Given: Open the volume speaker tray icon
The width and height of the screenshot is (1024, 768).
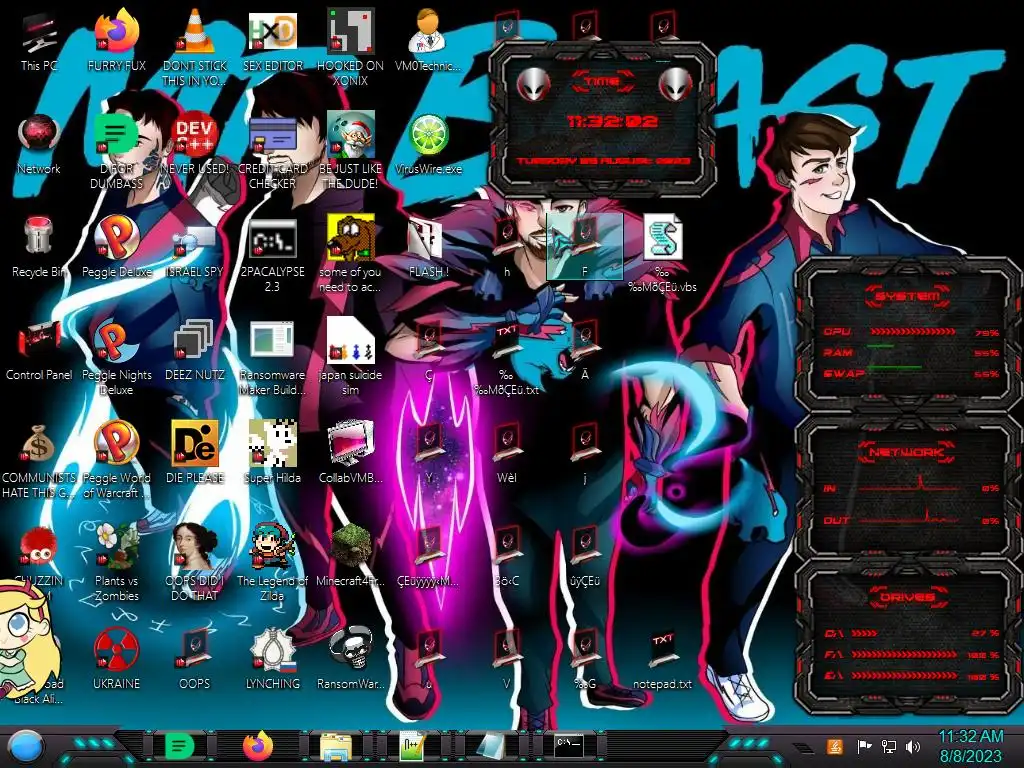Looking at the screenshot, I should click(913, 746).
